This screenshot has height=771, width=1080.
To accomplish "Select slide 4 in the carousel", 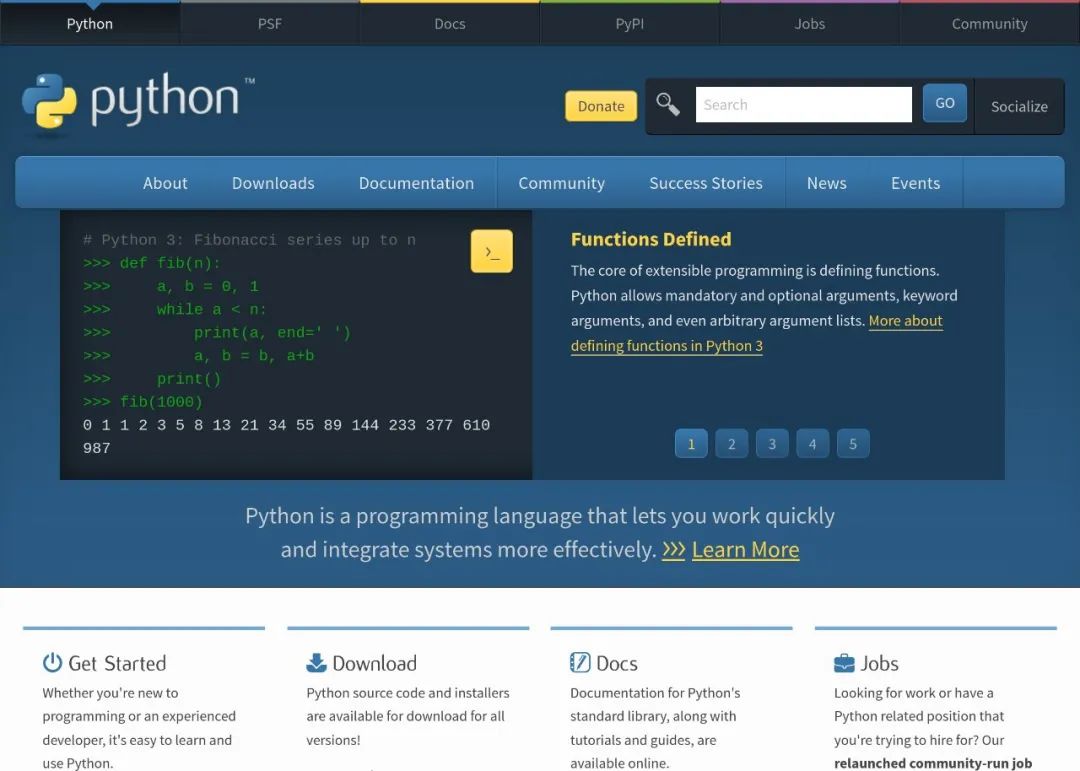I will pos(813,444).
